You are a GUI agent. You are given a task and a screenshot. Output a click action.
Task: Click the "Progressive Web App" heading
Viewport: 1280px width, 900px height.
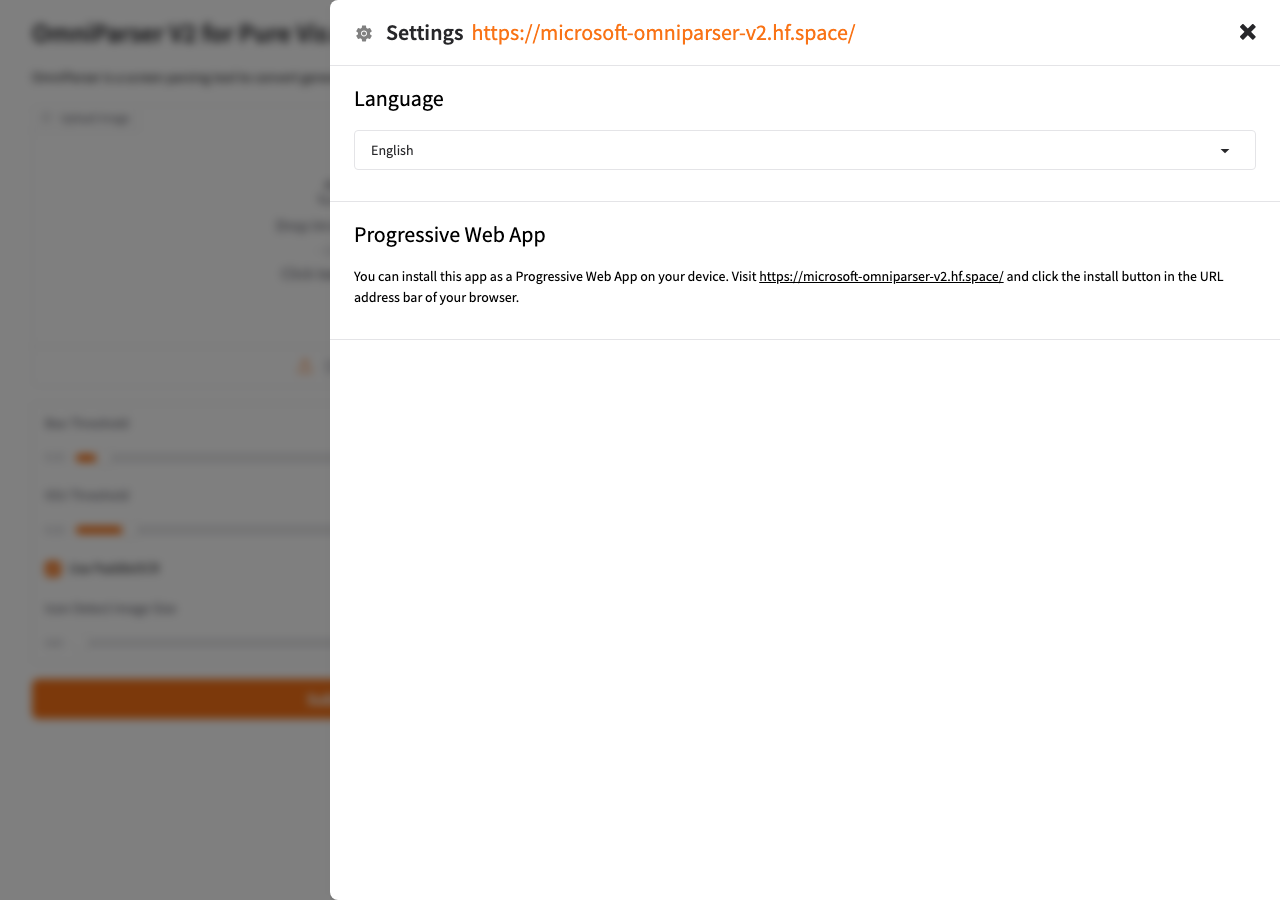(449, 235)
